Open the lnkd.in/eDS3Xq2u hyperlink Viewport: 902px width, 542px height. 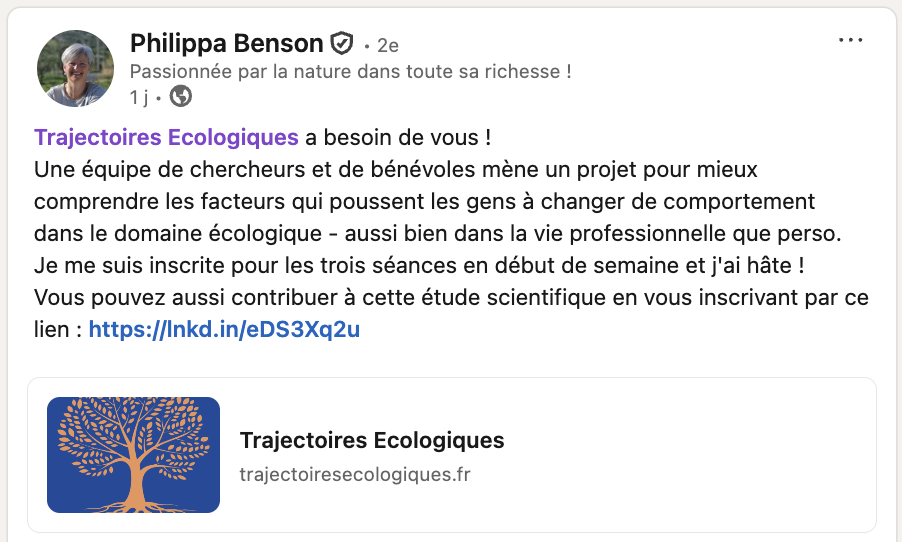click(x=224, y=329)
